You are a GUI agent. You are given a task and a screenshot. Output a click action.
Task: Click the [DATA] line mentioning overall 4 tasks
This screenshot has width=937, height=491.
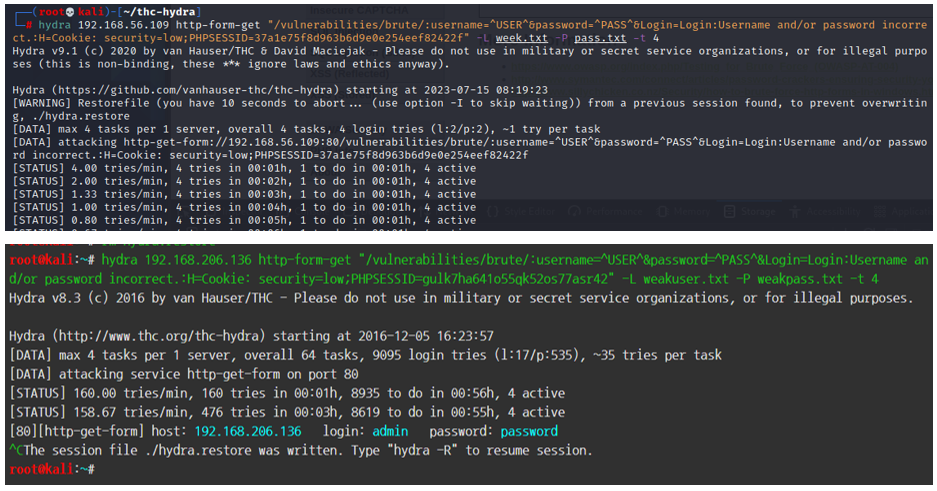tap(306, 130)
